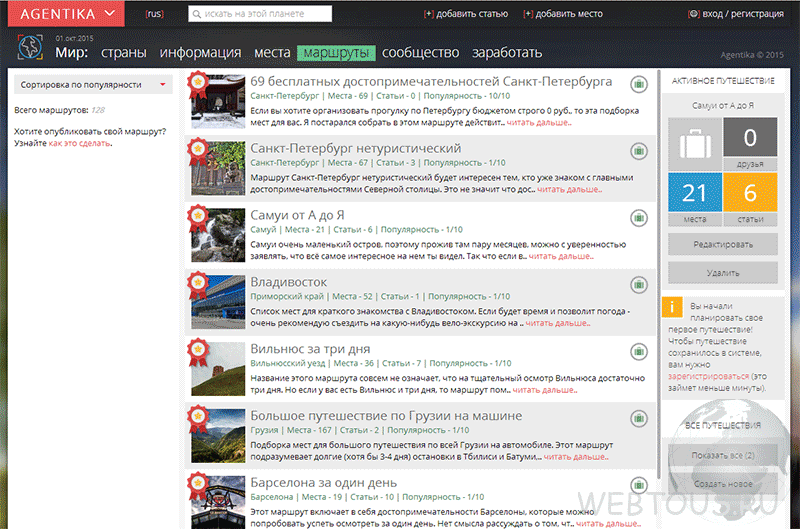Click suitcase icon for Барселона за один день
This screenshot has width=800, height=529.
click(x=639, y=485)
